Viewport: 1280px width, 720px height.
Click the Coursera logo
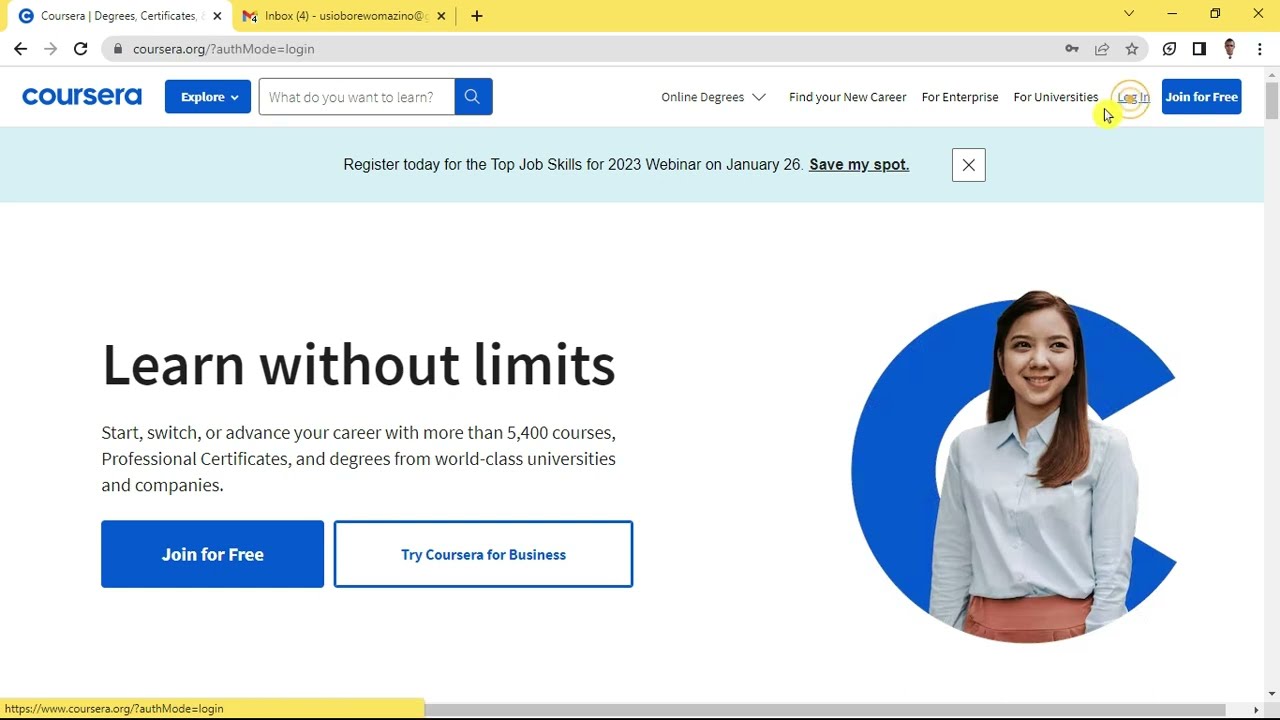click(82, 97)
